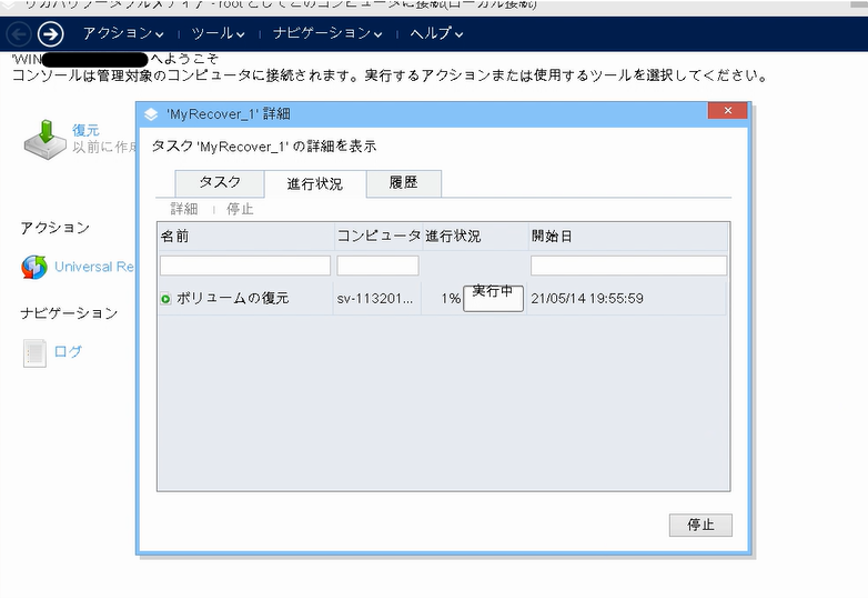Focus the コンピュータ filter input field
Screen dimensions: 868x598
click(378, 266)
